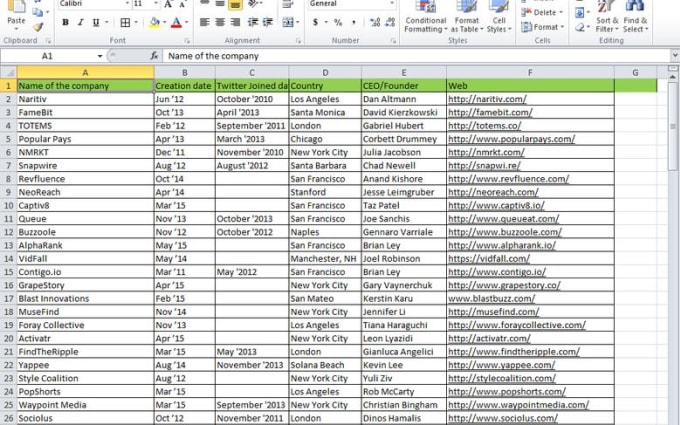Apply cell Borders icon
Screen dimensions: 680x425
click(x=125, y=22)
